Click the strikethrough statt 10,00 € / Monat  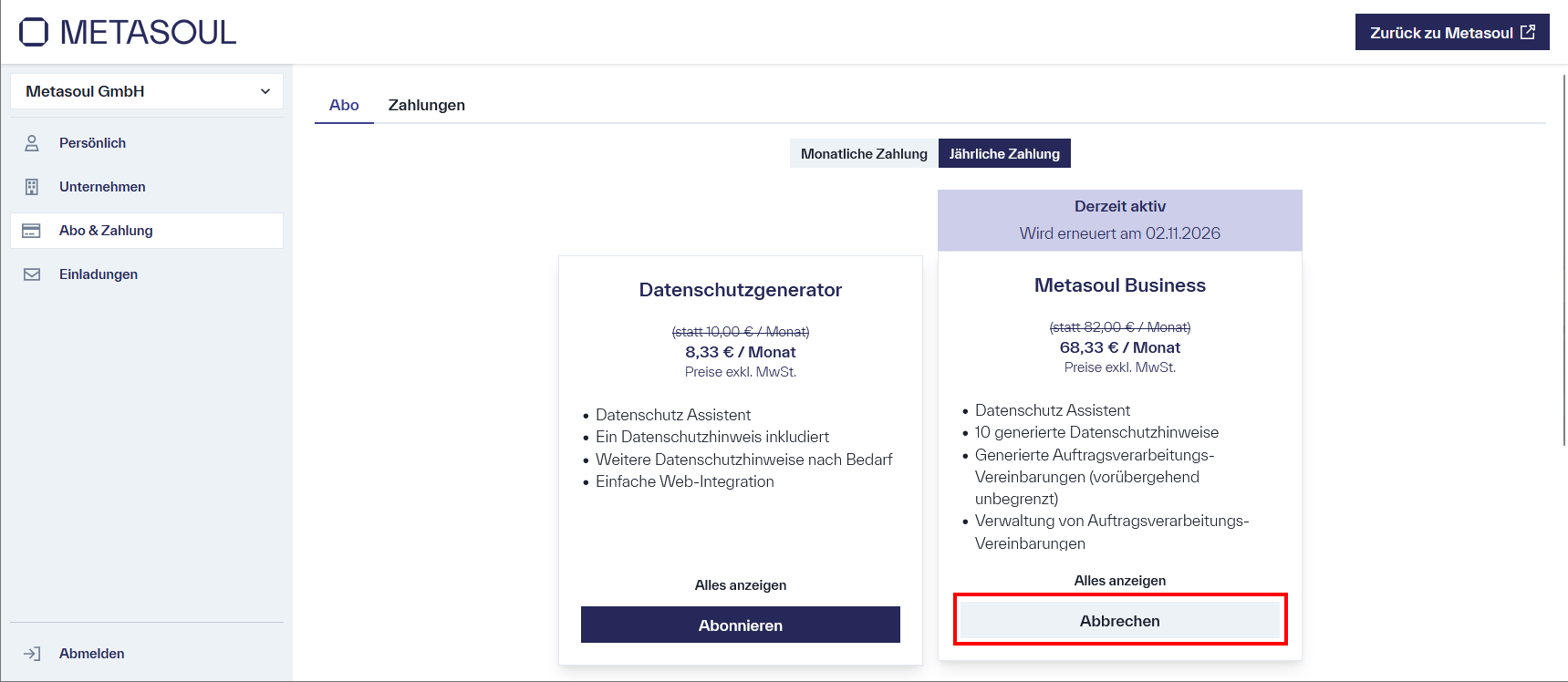(741, 332)
